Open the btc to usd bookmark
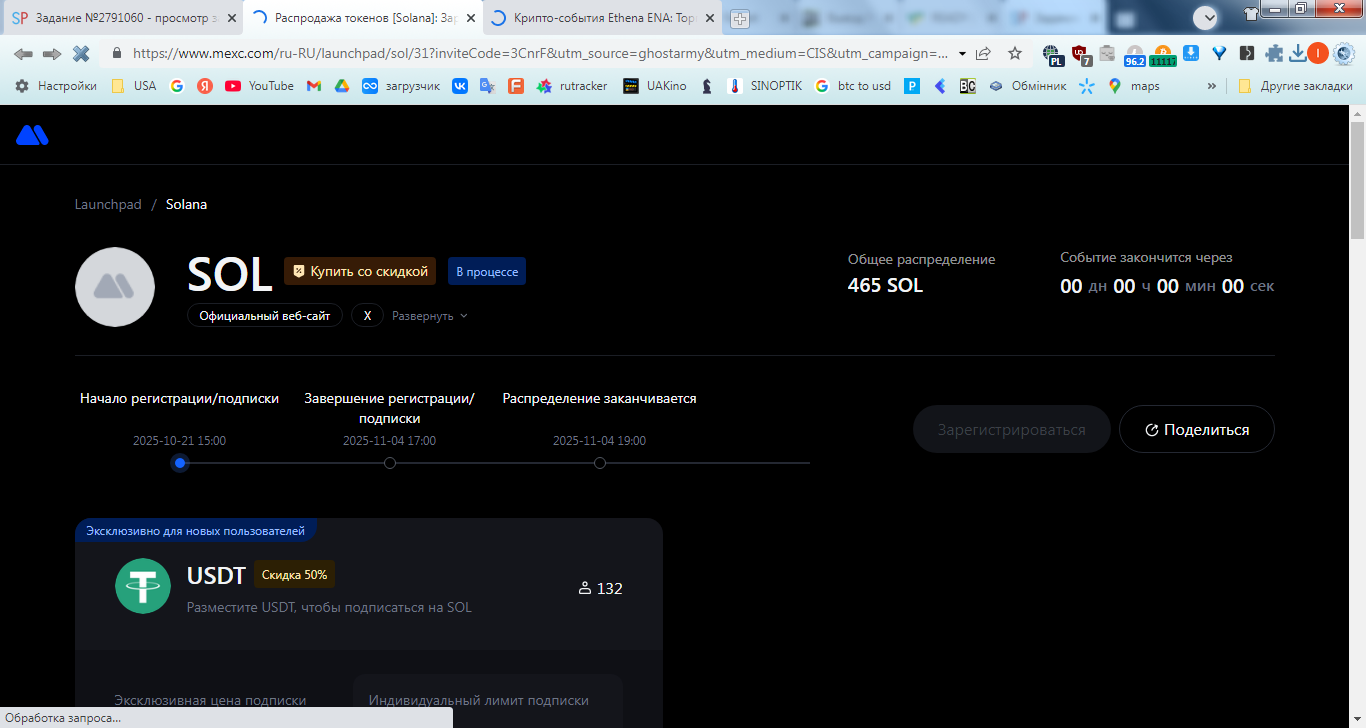 pos(852,86)
